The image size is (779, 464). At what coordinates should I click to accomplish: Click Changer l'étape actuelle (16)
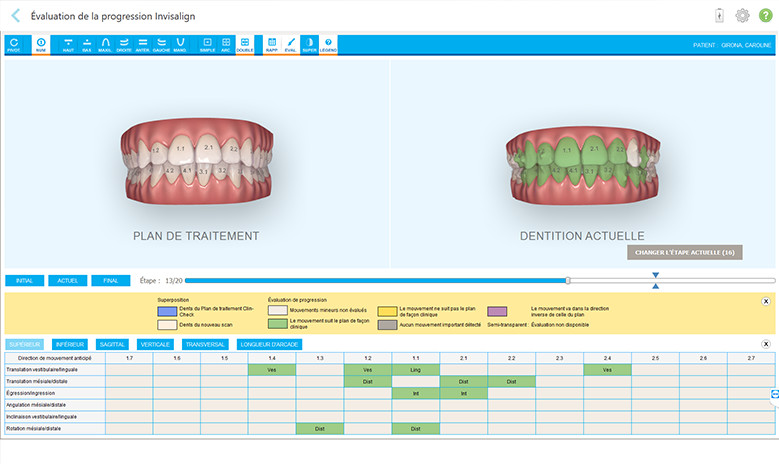click(685, 252)
